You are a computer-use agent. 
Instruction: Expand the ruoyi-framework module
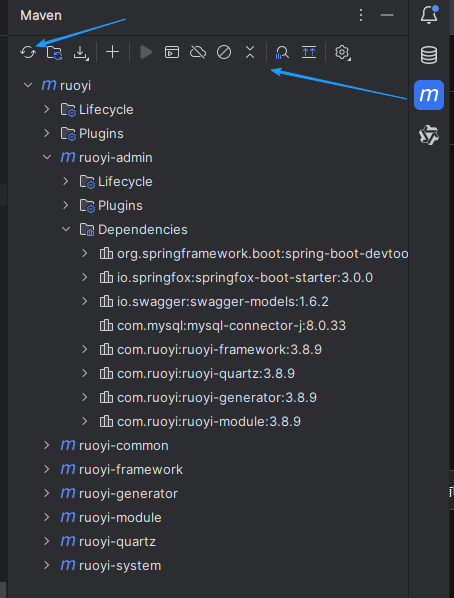47,469
